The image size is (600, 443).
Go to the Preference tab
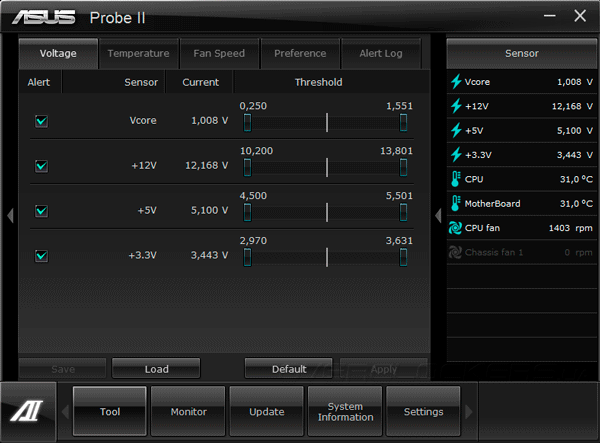pyautogui.click(x=300, y=54)
